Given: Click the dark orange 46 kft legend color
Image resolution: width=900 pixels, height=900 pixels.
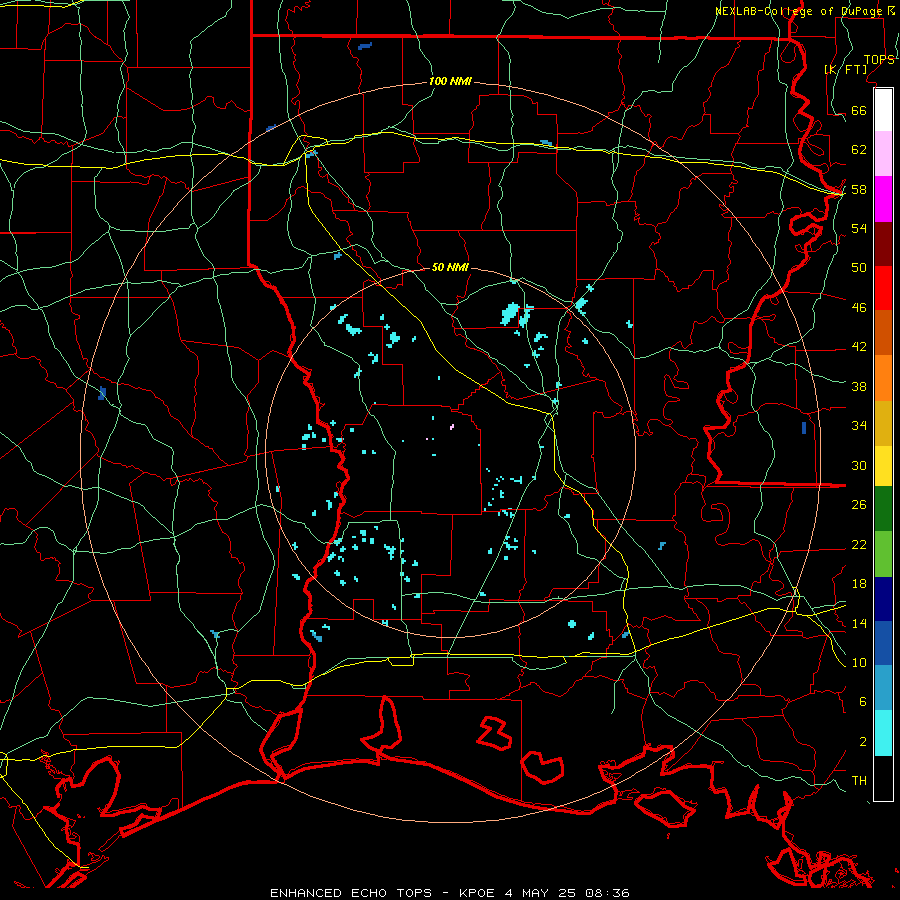Looking at the screenshot, I should point(883,333).
